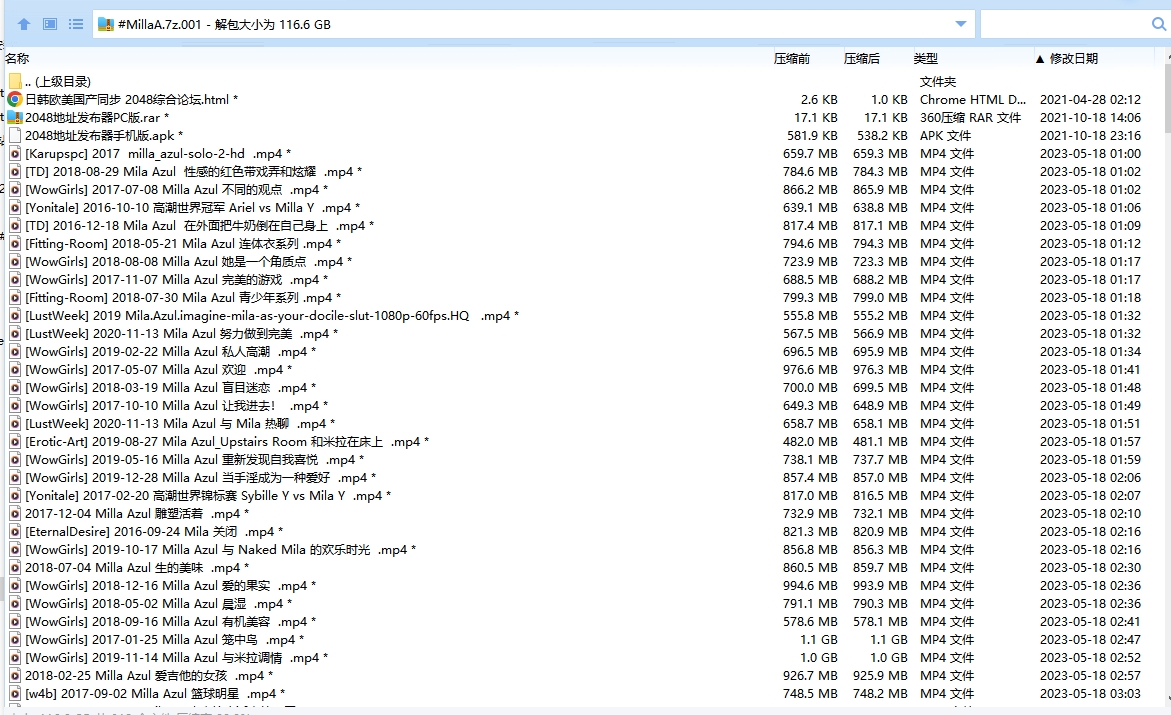Viewport: 1171px width, 715px height.
Task: Select the video icon of the [Fitting-Room] 2018-05-21 file
Action: (x=15, y=244)
